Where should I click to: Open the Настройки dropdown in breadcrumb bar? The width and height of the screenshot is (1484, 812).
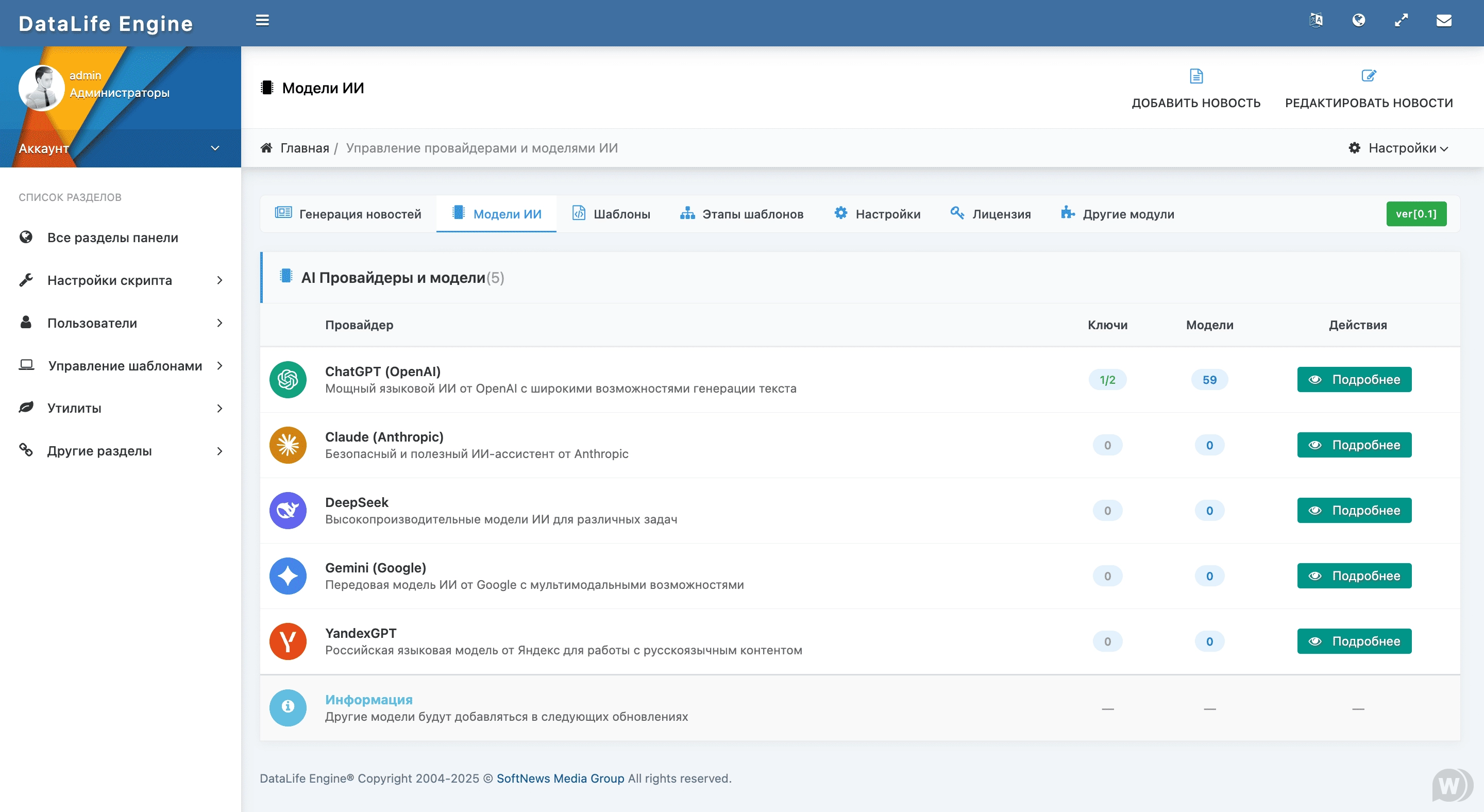(1399, 148)
